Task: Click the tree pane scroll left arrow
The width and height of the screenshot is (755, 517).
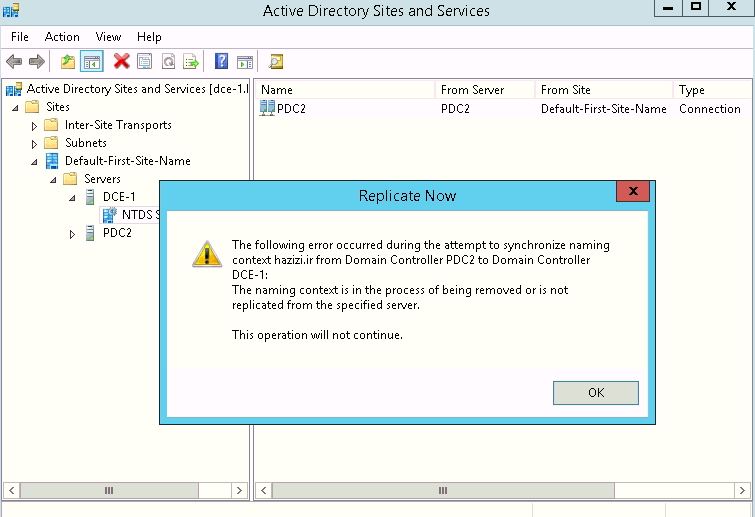Action: [x=12, y=491]
